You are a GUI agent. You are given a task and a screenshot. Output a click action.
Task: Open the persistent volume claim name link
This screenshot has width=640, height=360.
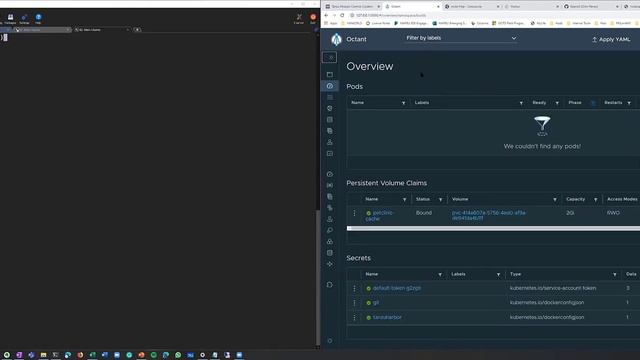[x=380, y=216]
